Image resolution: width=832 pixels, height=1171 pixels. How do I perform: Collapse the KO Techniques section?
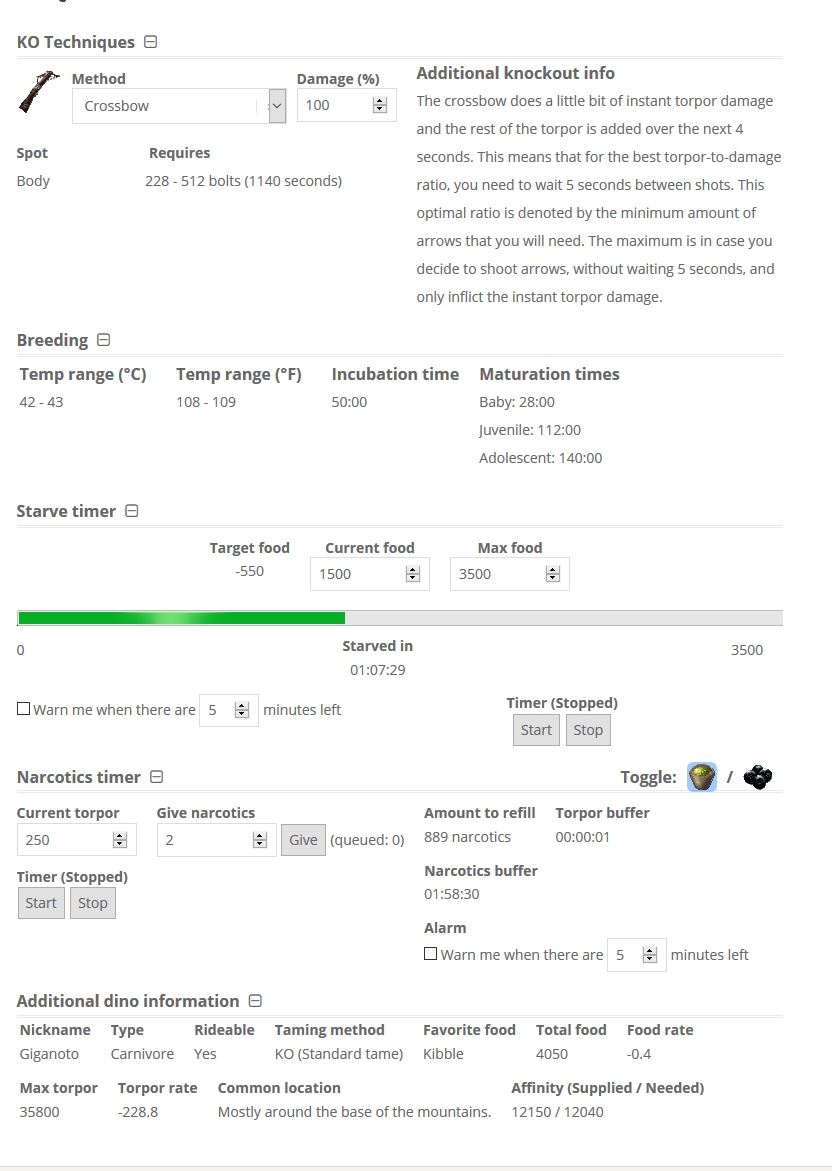click(x=150, y=42)
